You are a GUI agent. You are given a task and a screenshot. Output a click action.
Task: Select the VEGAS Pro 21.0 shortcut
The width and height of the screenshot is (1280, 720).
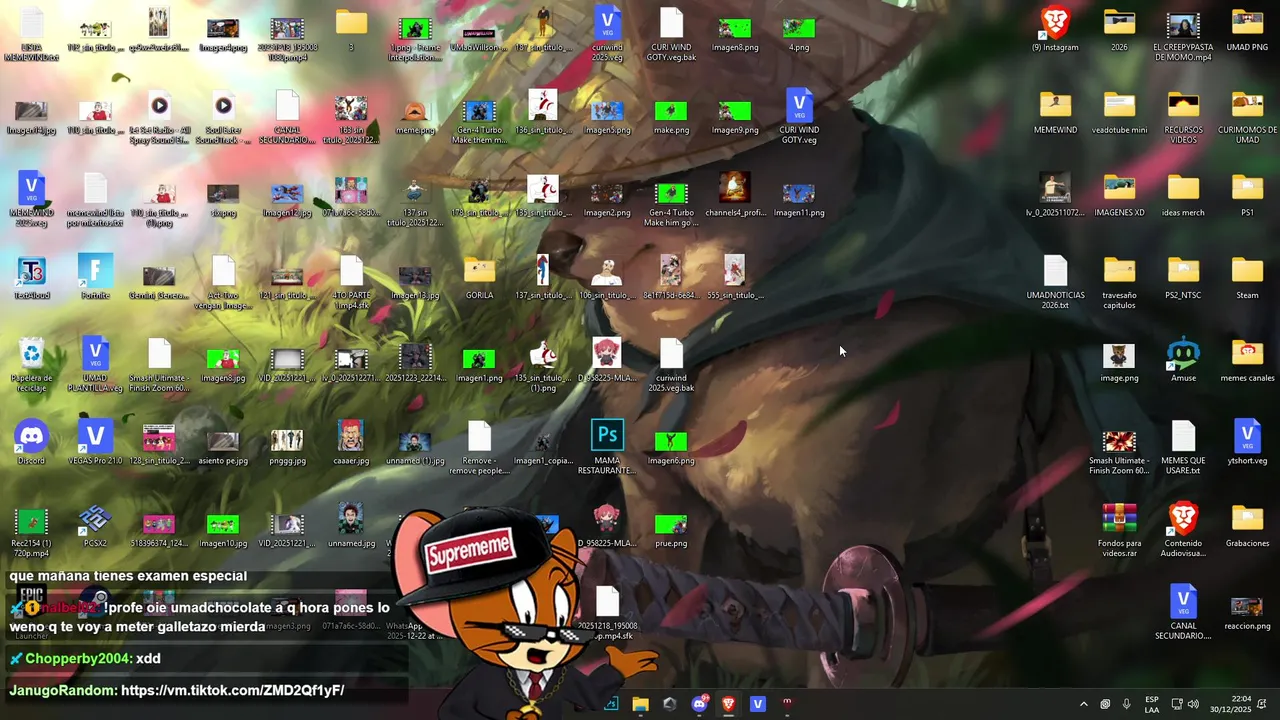(95, 443)
